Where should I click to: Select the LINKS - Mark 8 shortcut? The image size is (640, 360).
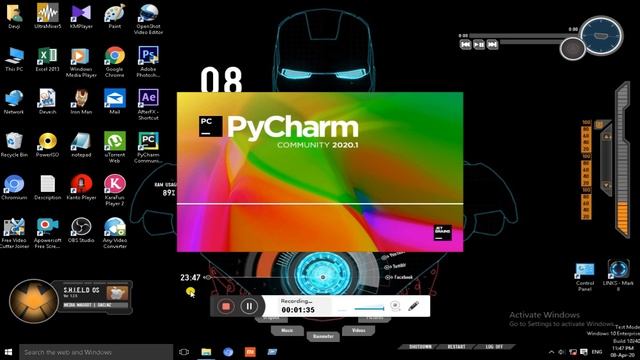tap(618, 275)
